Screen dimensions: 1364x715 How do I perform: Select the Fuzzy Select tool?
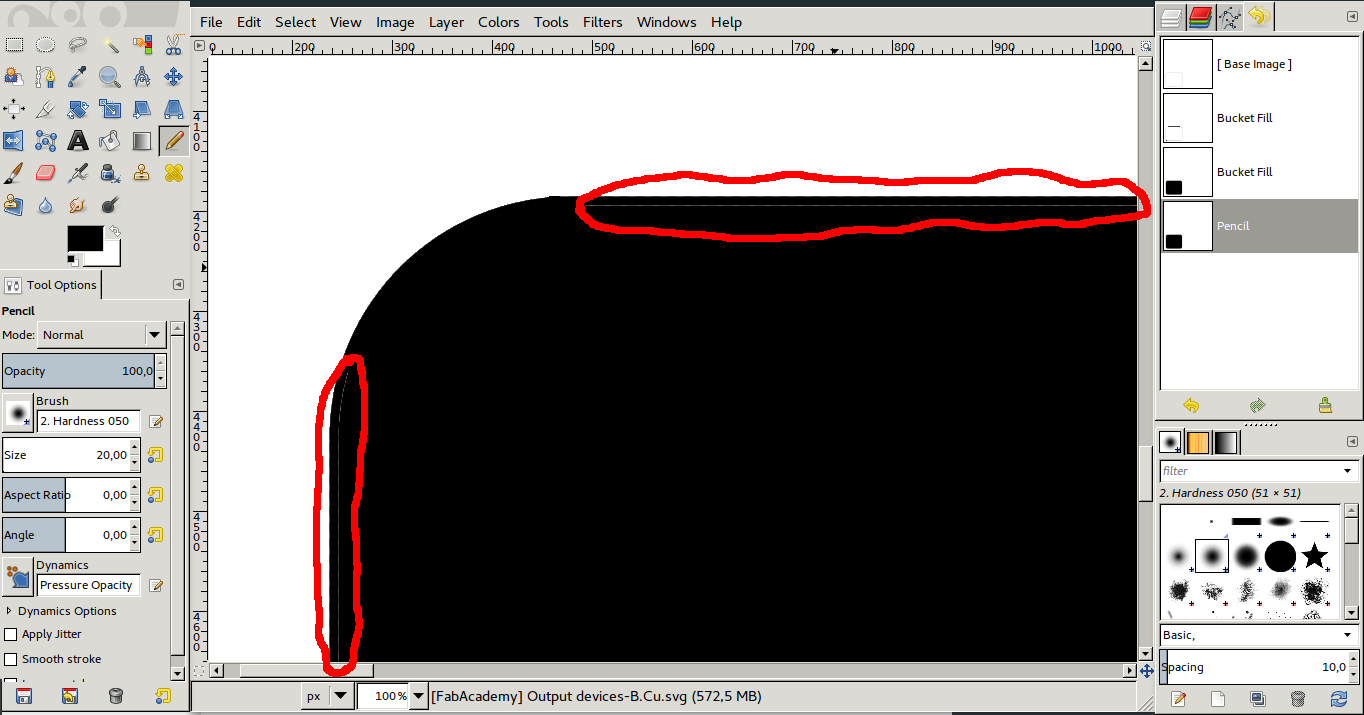pyautogui.click(x=110, y=44)
